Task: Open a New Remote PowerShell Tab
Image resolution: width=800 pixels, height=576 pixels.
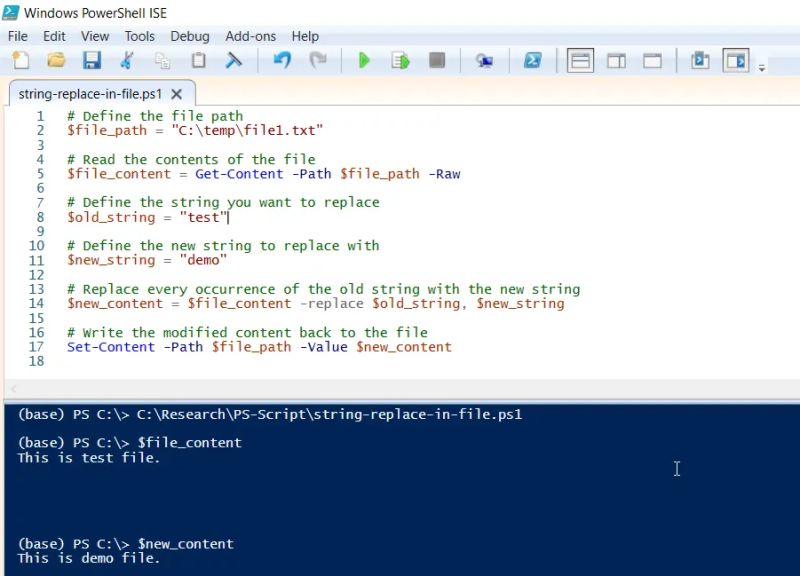Action: click(485, 60)
